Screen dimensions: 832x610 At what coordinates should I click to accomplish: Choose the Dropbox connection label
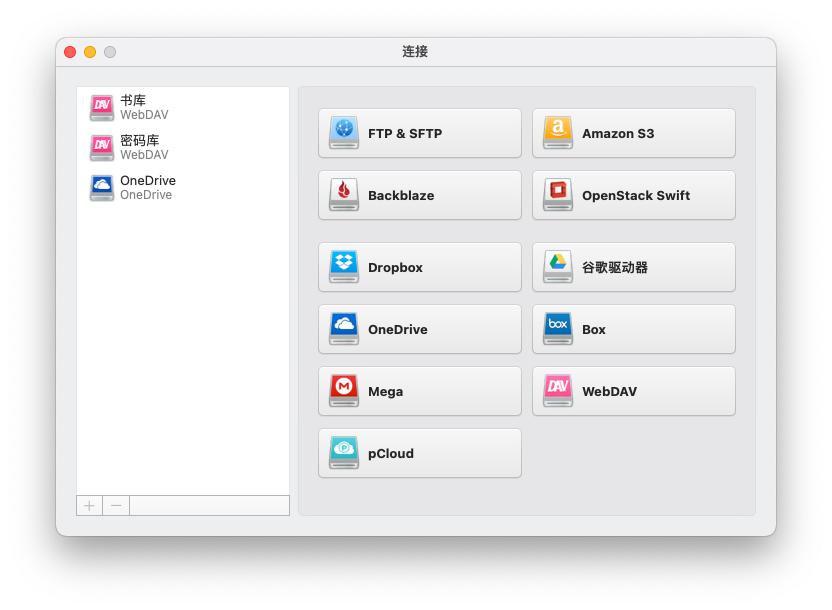click(395, 268)
